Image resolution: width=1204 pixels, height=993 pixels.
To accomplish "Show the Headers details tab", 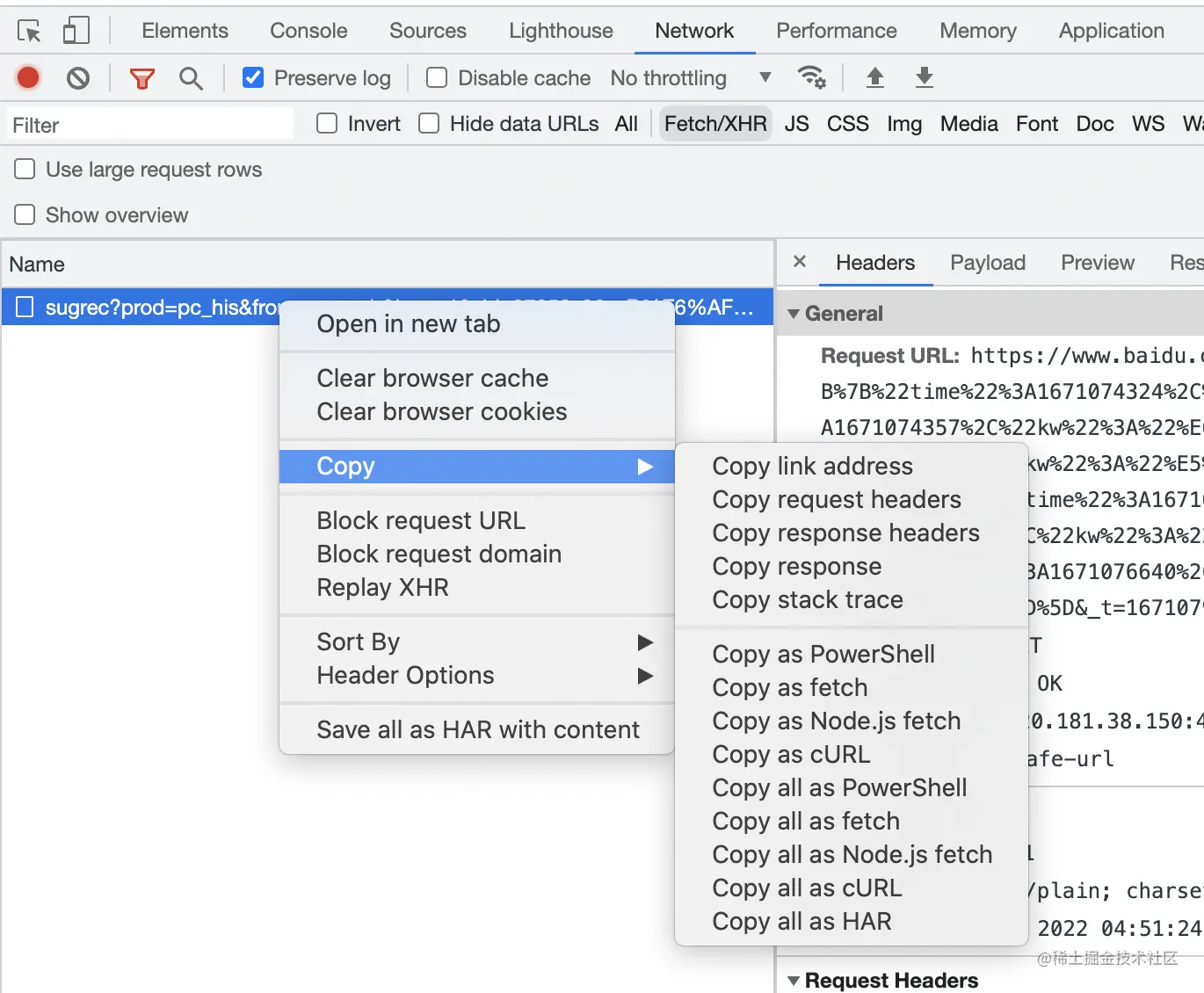I will pos(875,263).
